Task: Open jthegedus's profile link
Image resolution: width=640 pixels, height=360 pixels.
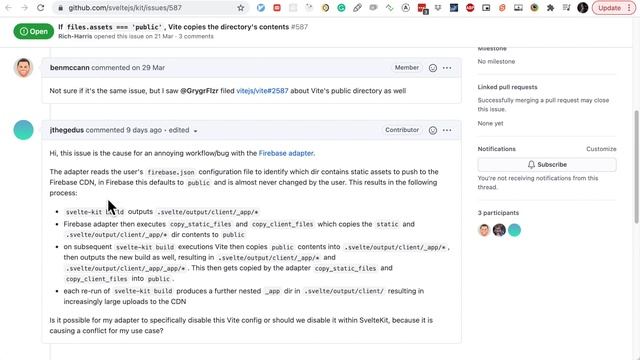Action: click(x=67, y=130)
